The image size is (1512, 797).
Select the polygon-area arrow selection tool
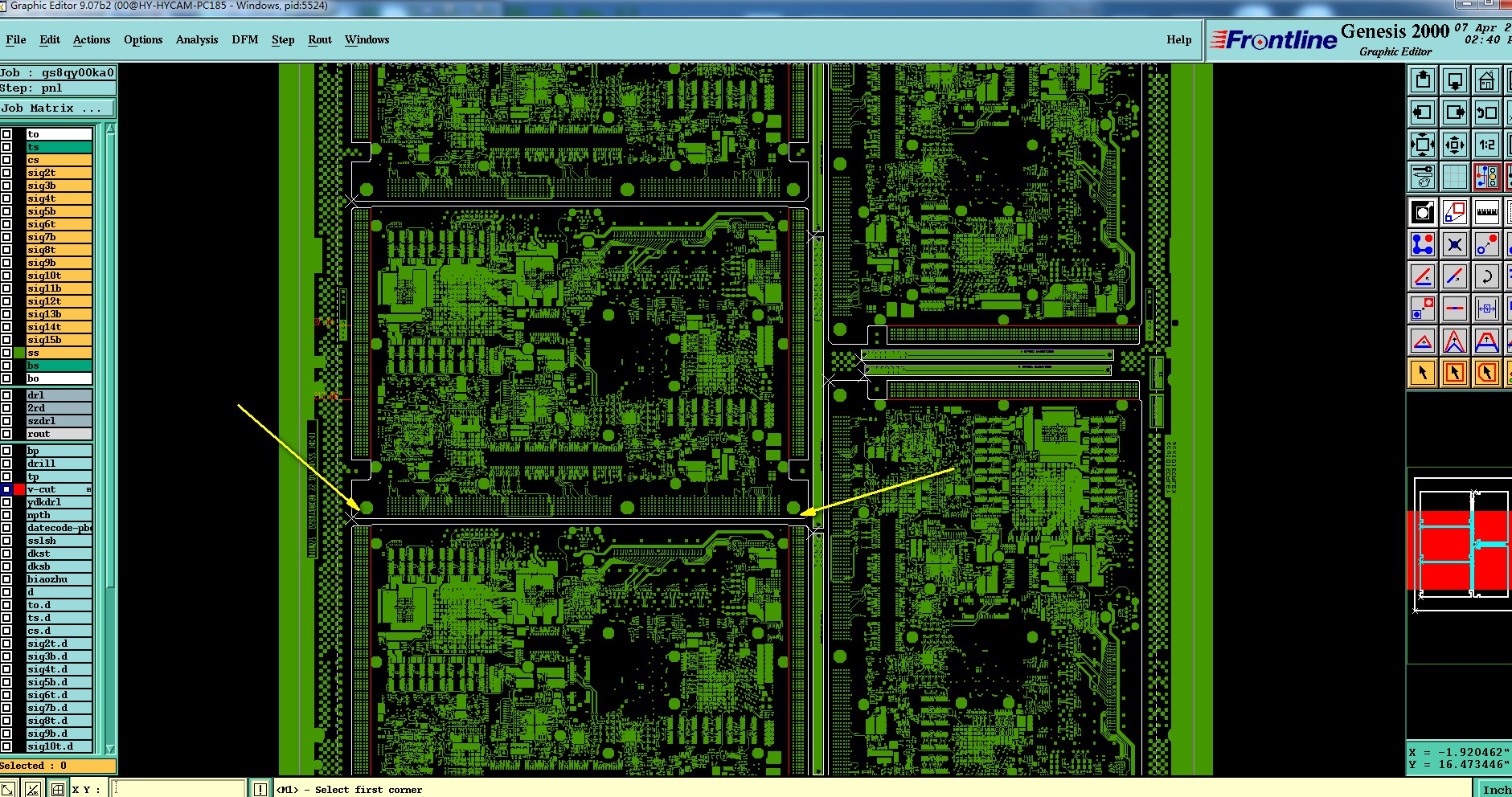click(1487, 372)
